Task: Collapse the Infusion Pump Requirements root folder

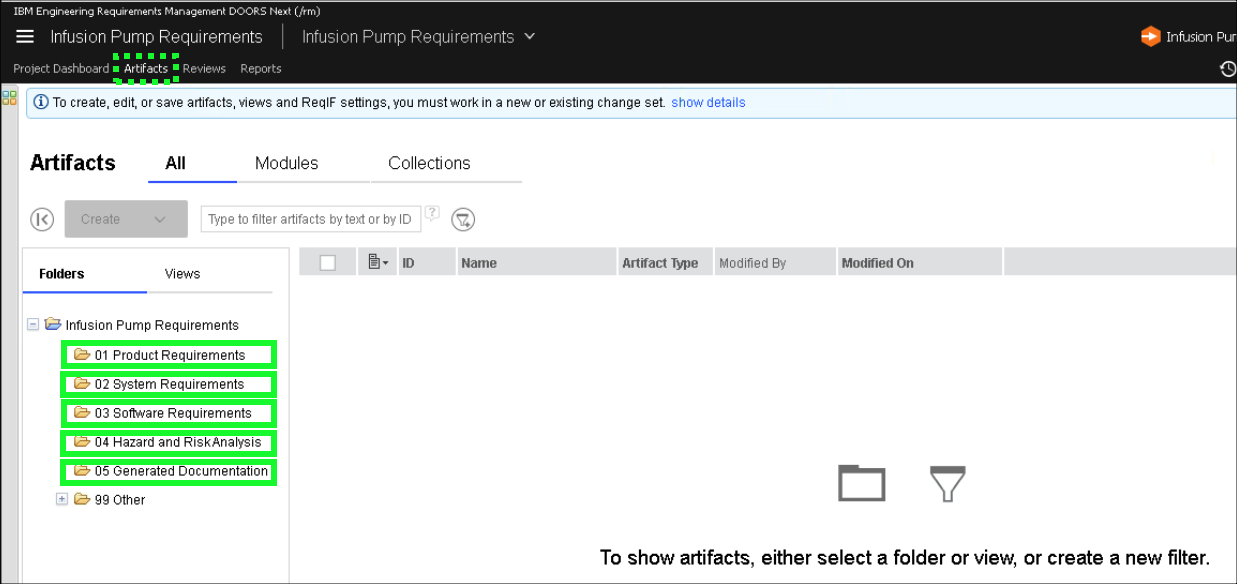Action: 33,325
